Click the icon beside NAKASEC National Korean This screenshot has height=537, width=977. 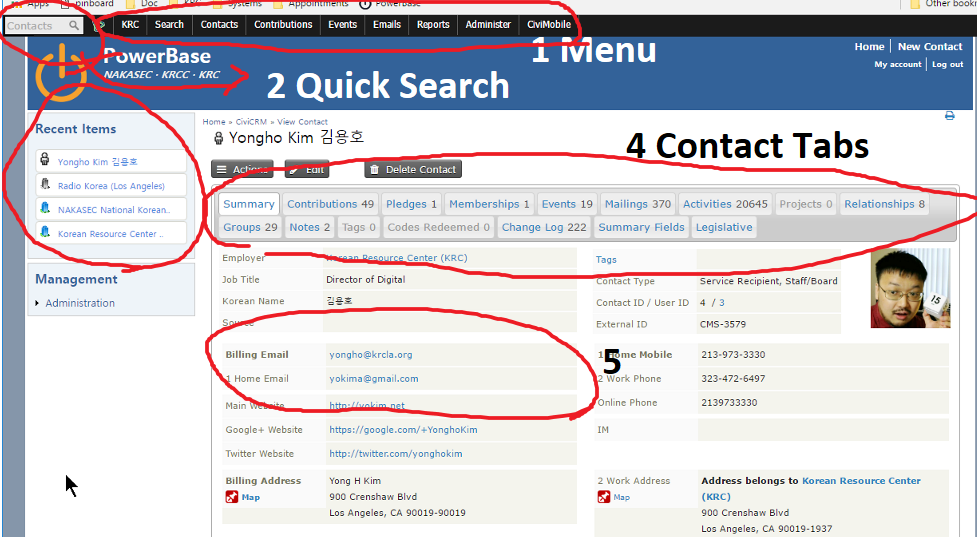point(45,208)
